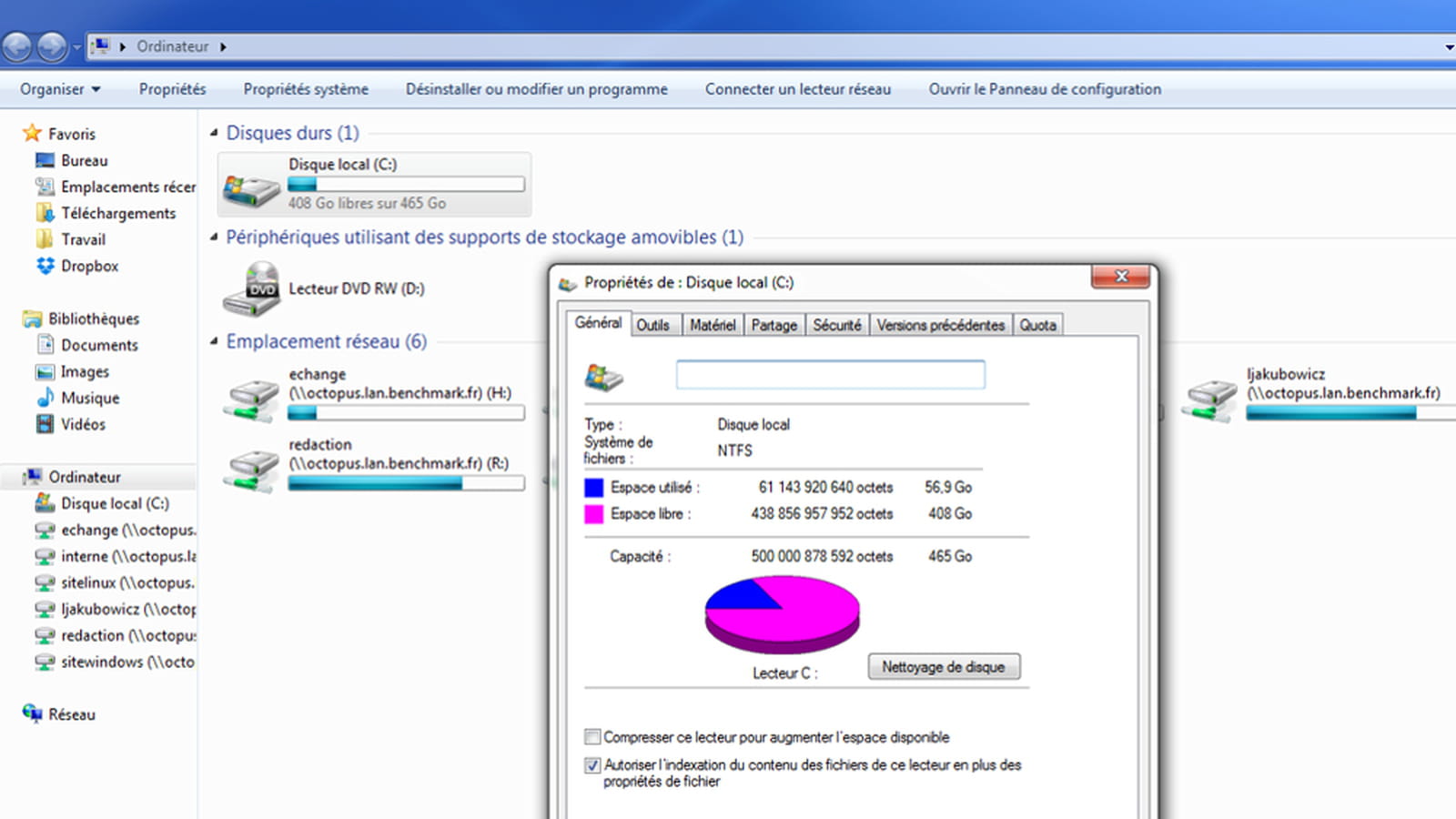Click Désinstaller ou modifier un programme
1456x819 pixels.
537,89
